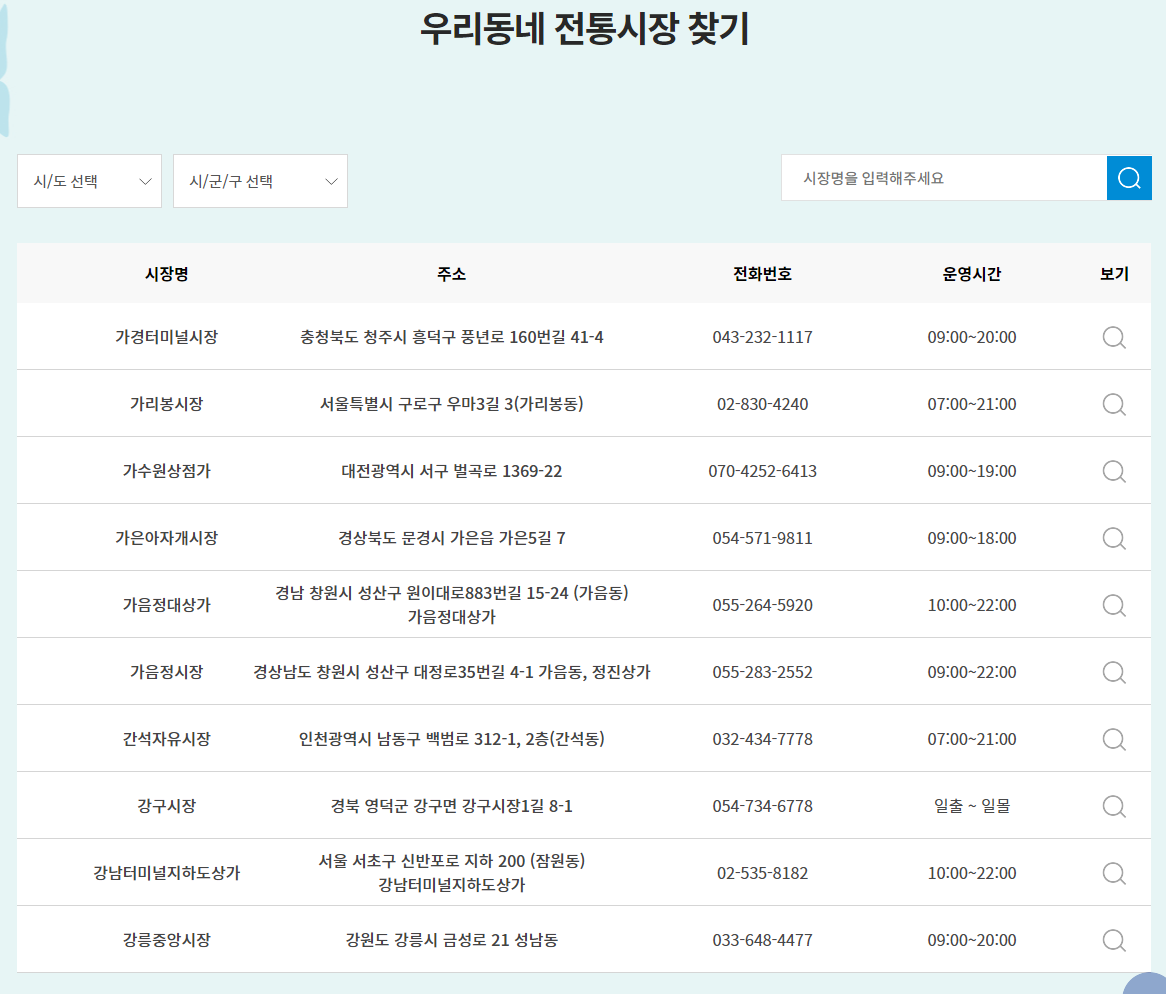Click phone number 043-232-1117
This screenshot has width=1166, height=994.
click(x=762, y=337)
